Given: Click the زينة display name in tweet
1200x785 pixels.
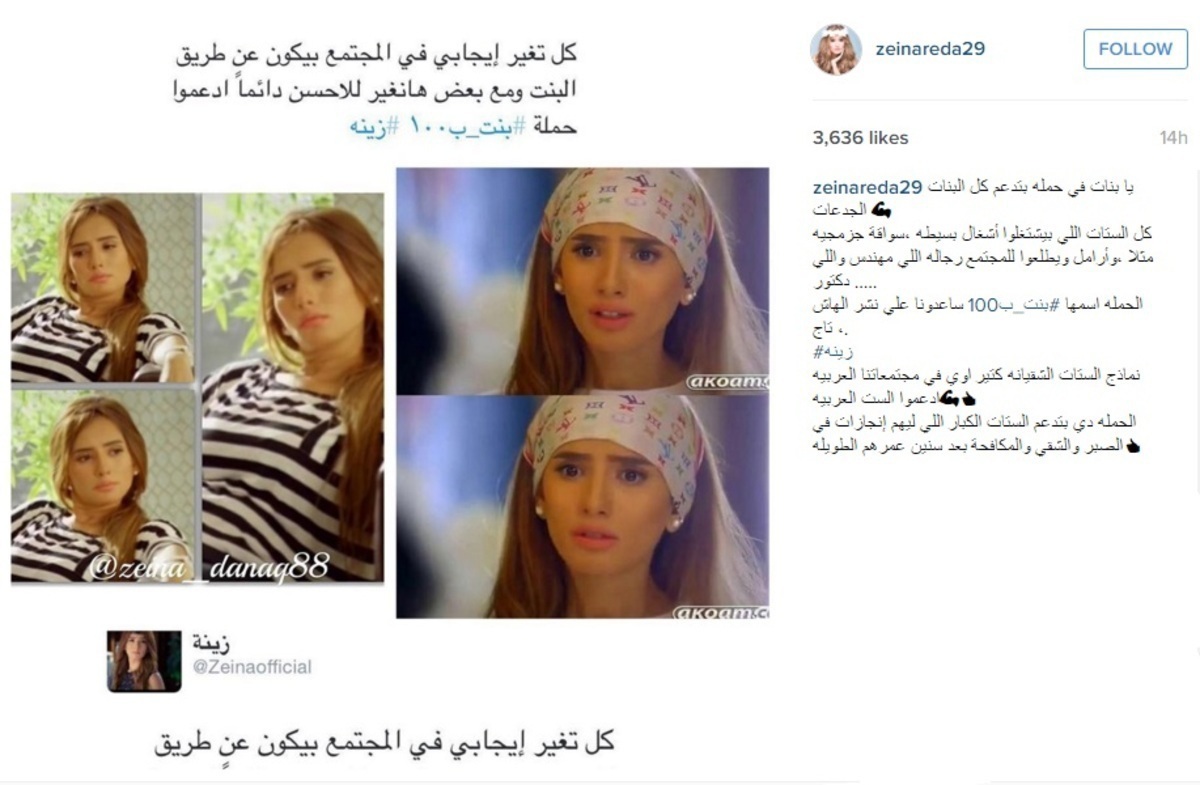Looking at the screenshot, I should point(209,643).
